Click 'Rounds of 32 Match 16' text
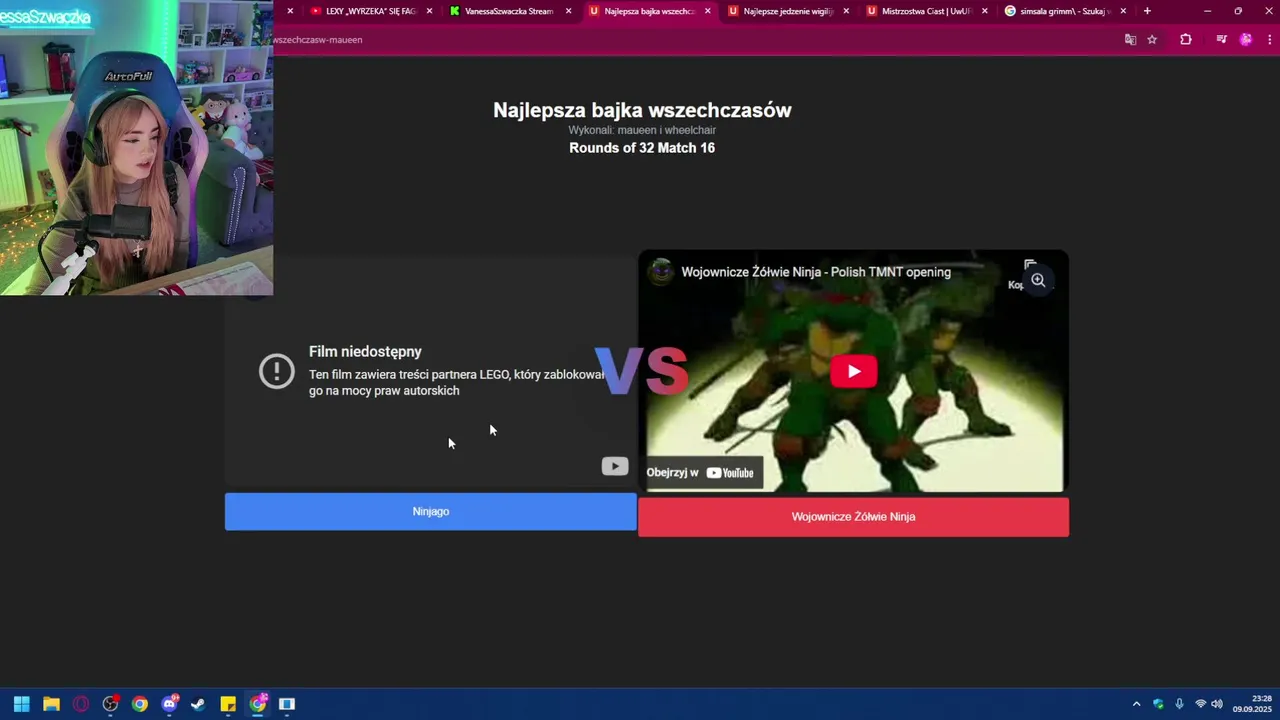 click(x=642, y=148)
